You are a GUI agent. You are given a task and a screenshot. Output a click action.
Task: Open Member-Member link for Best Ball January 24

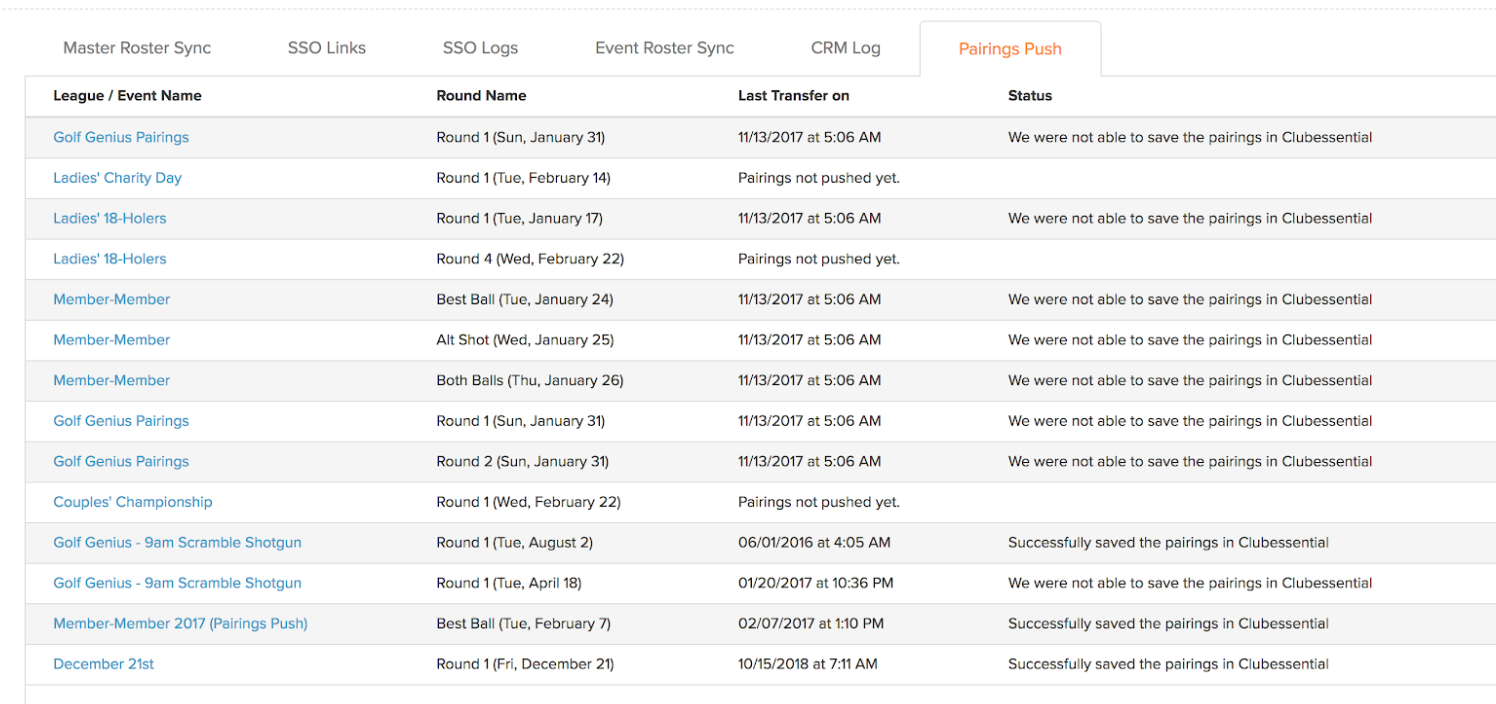112,299
